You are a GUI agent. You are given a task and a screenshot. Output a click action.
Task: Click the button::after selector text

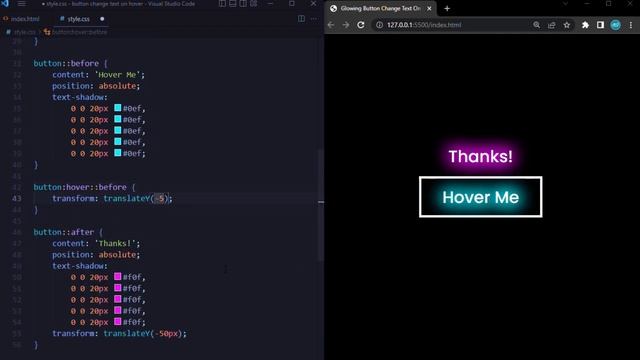tap(64, 232)
